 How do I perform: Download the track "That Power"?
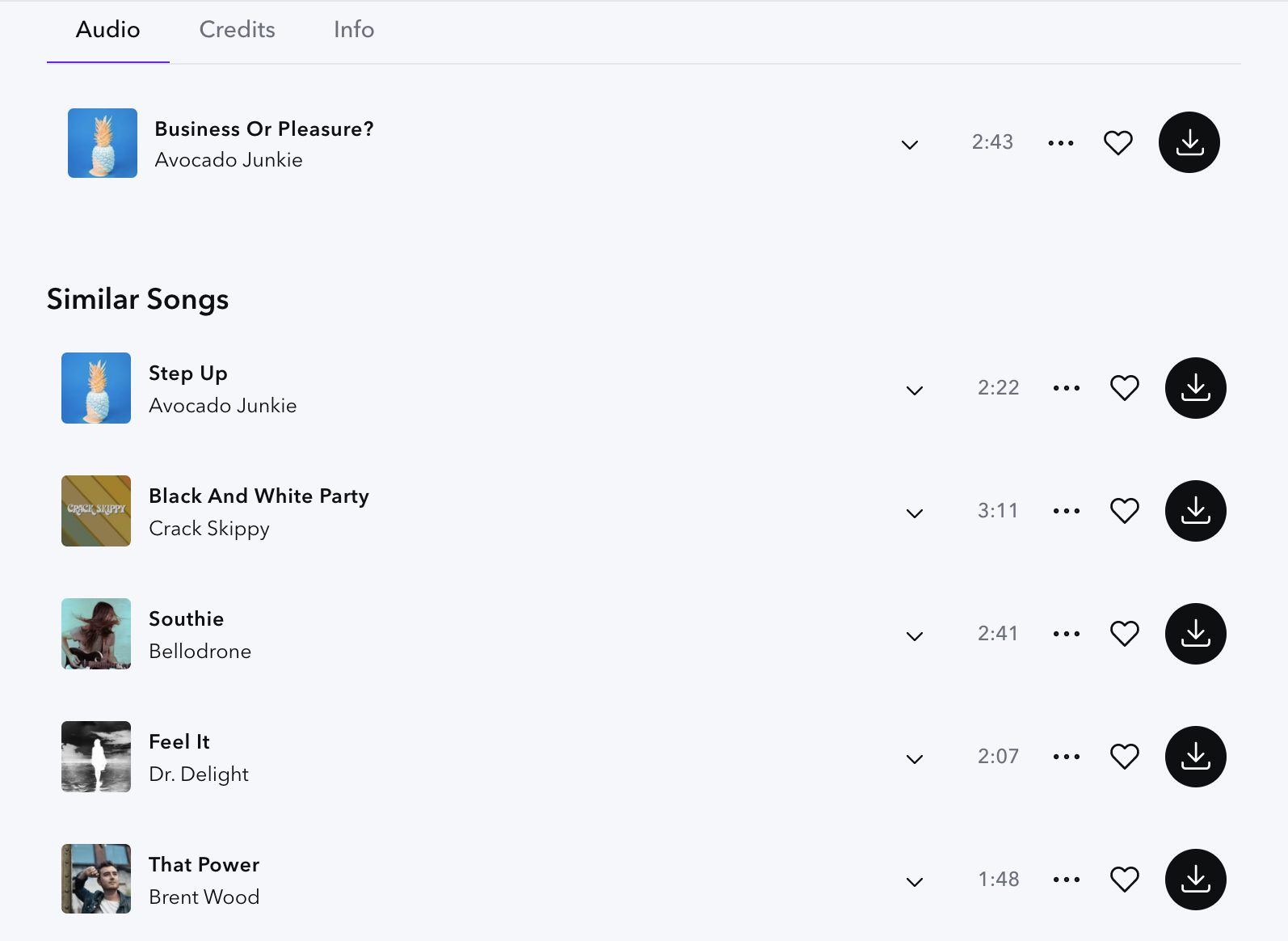tap(1194, 879)
